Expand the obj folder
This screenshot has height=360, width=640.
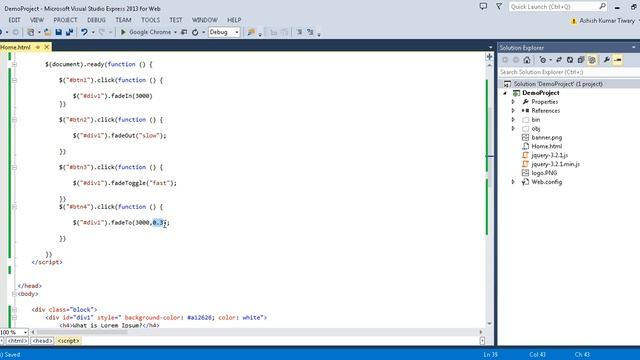point(513,129)
